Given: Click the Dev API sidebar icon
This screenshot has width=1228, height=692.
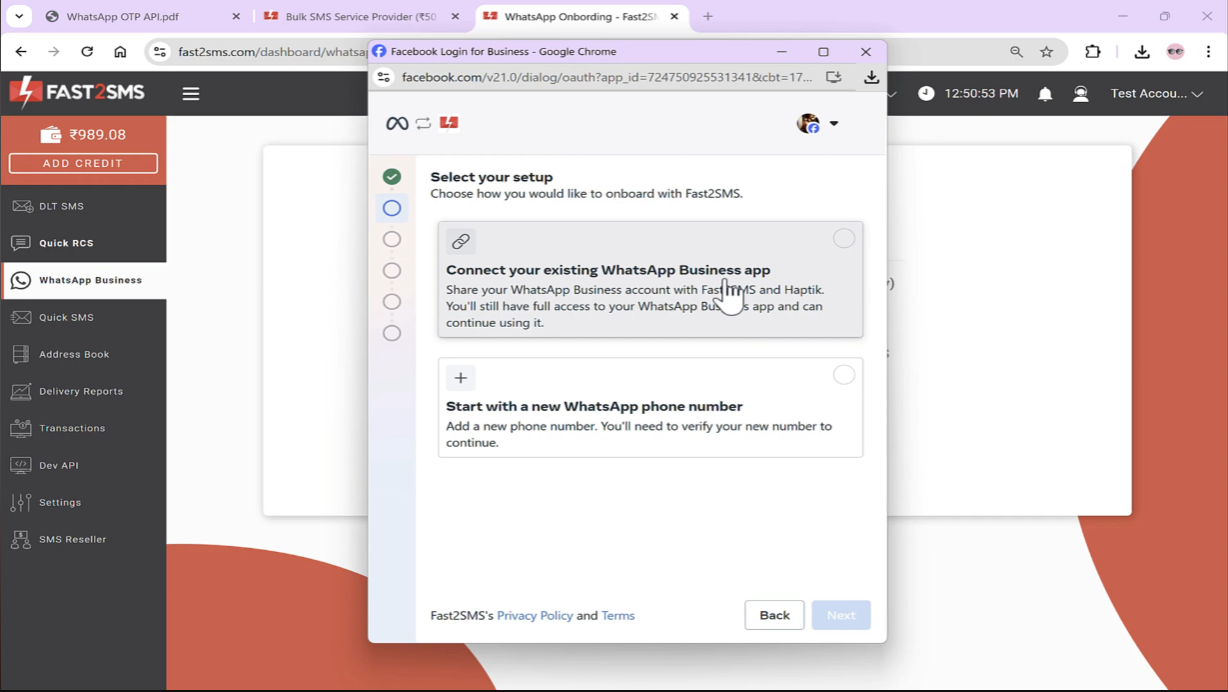Looking at the screenshot, I should click(21, 465).
